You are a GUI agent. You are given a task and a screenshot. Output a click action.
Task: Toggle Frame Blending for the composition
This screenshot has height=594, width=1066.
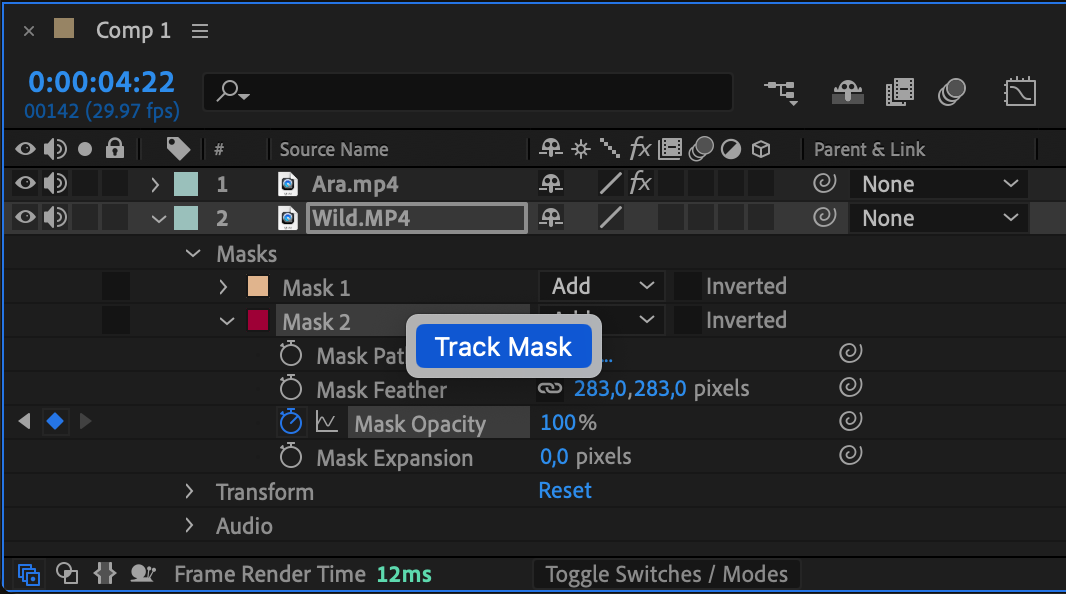pyautogui.click(x=900, y=93)
